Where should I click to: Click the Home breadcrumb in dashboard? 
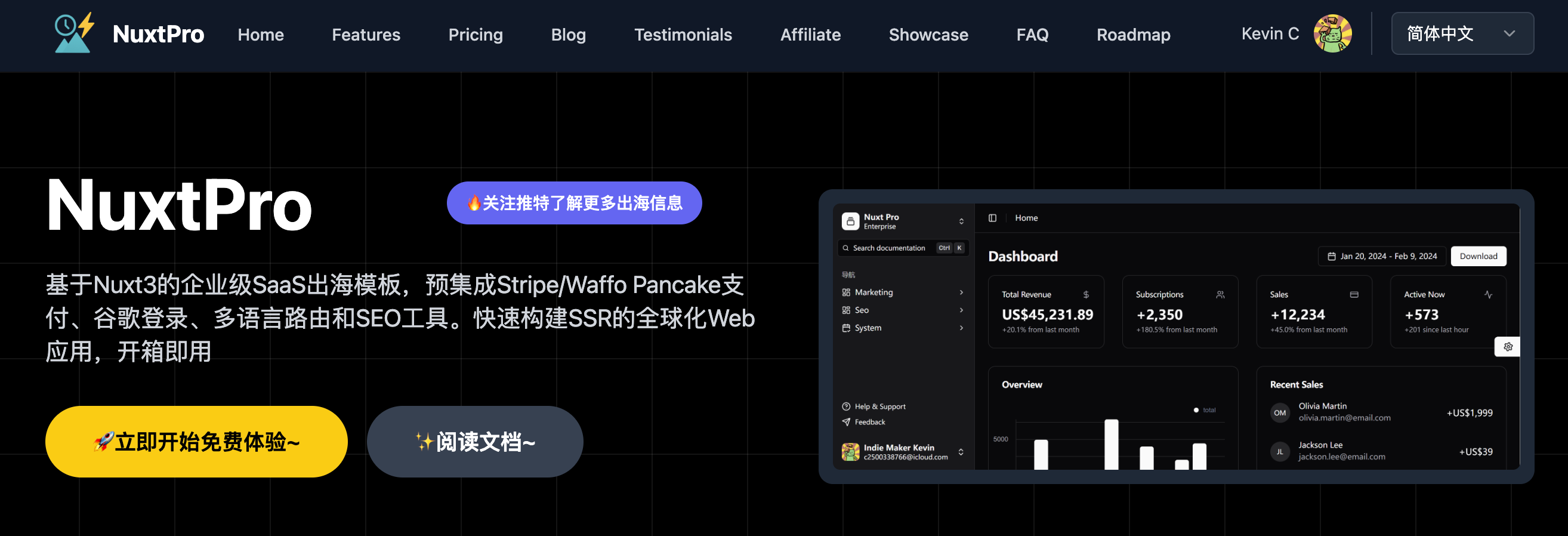(1026, 218)
